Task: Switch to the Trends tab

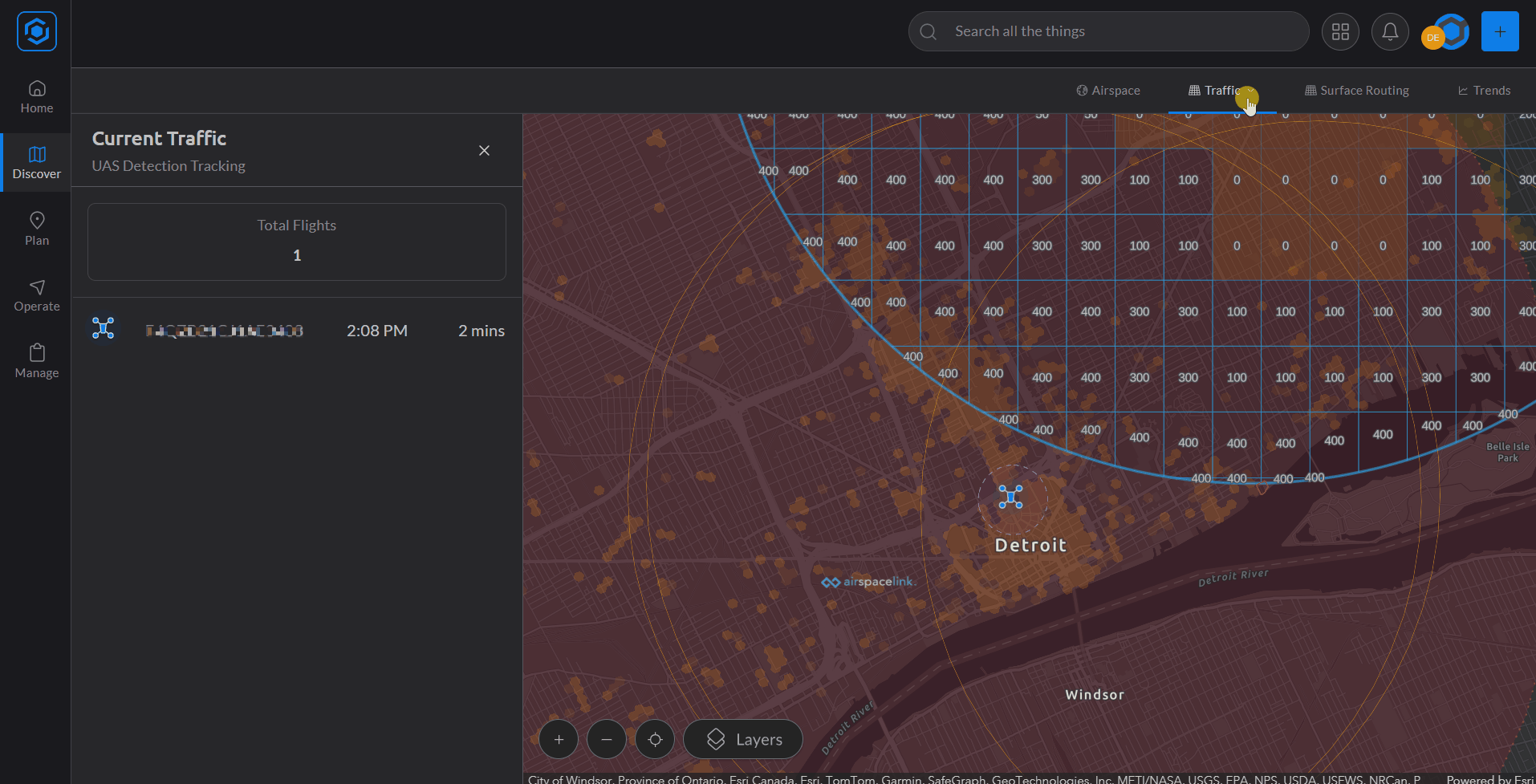Action: (1485, 91)
